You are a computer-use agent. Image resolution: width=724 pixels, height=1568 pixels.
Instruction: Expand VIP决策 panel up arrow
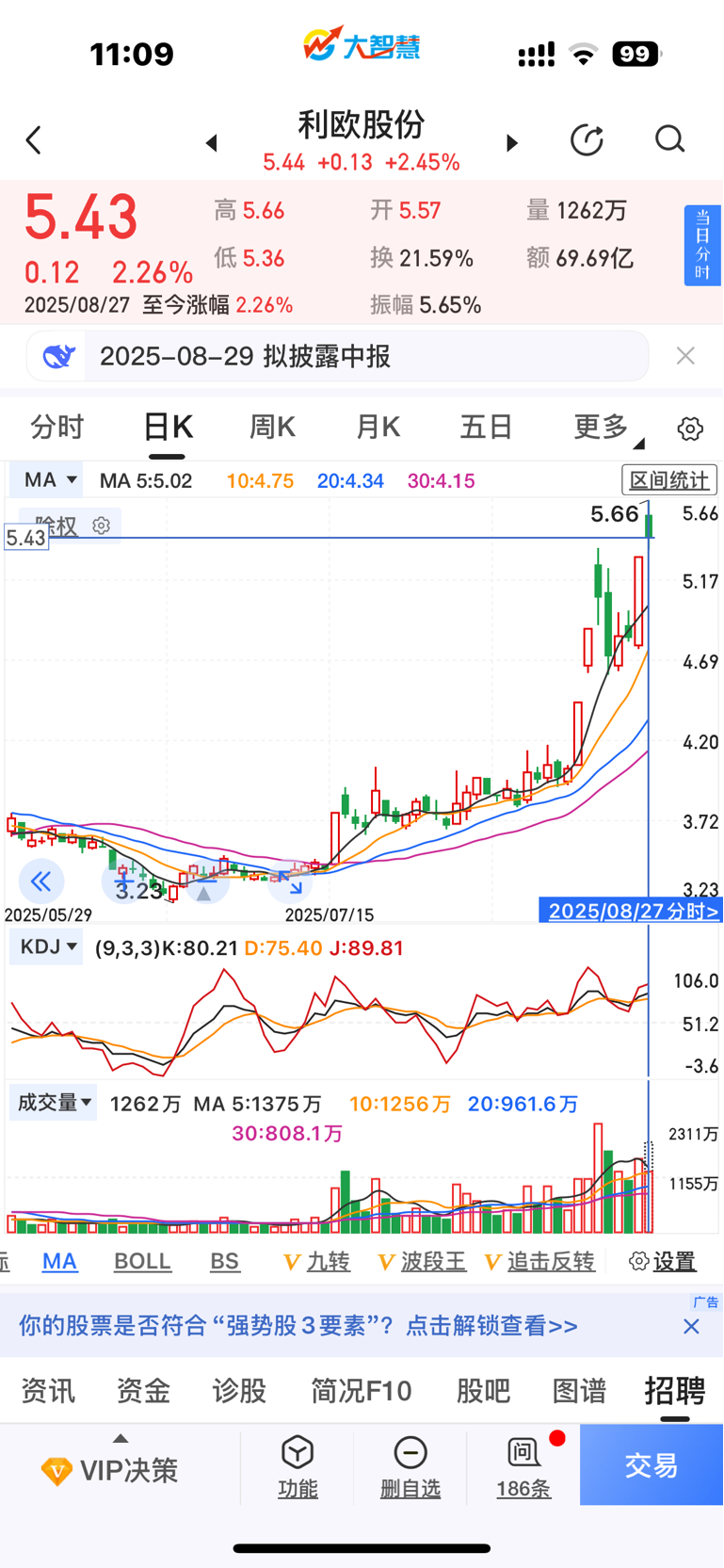point(120,1438)
